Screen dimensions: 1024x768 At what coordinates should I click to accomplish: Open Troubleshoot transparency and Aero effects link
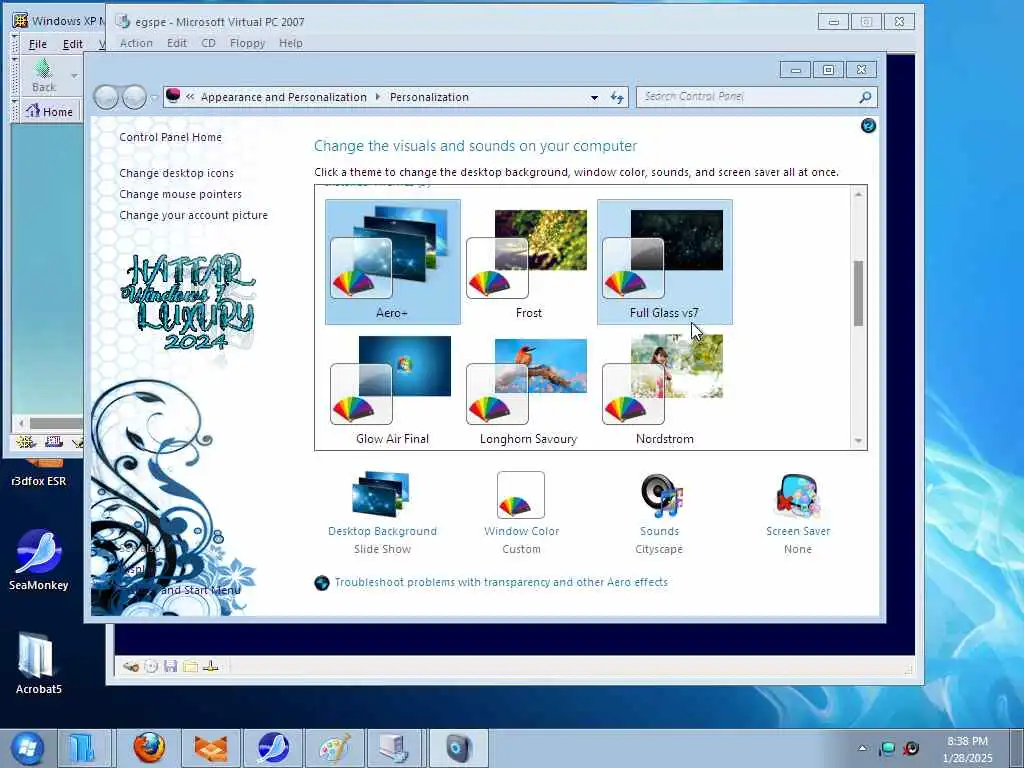(501, 582)
